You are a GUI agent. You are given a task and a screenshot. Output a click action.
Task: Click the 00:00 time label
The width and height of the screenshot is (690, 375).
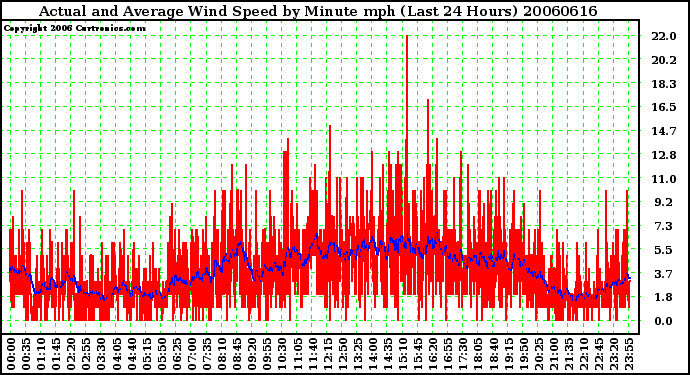point(11,354)
